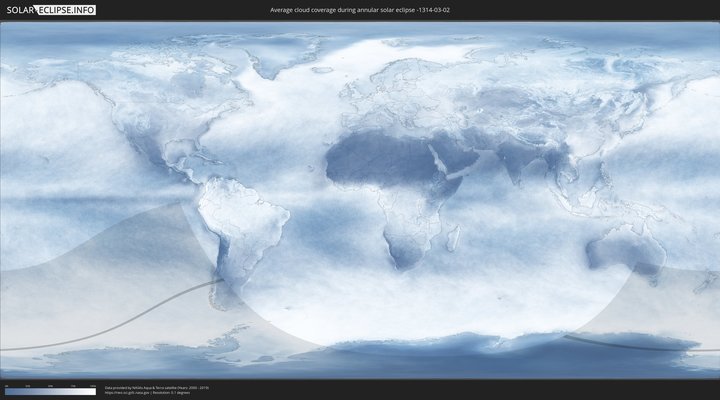Click the 100% label on the legend

tap(93, 385)
